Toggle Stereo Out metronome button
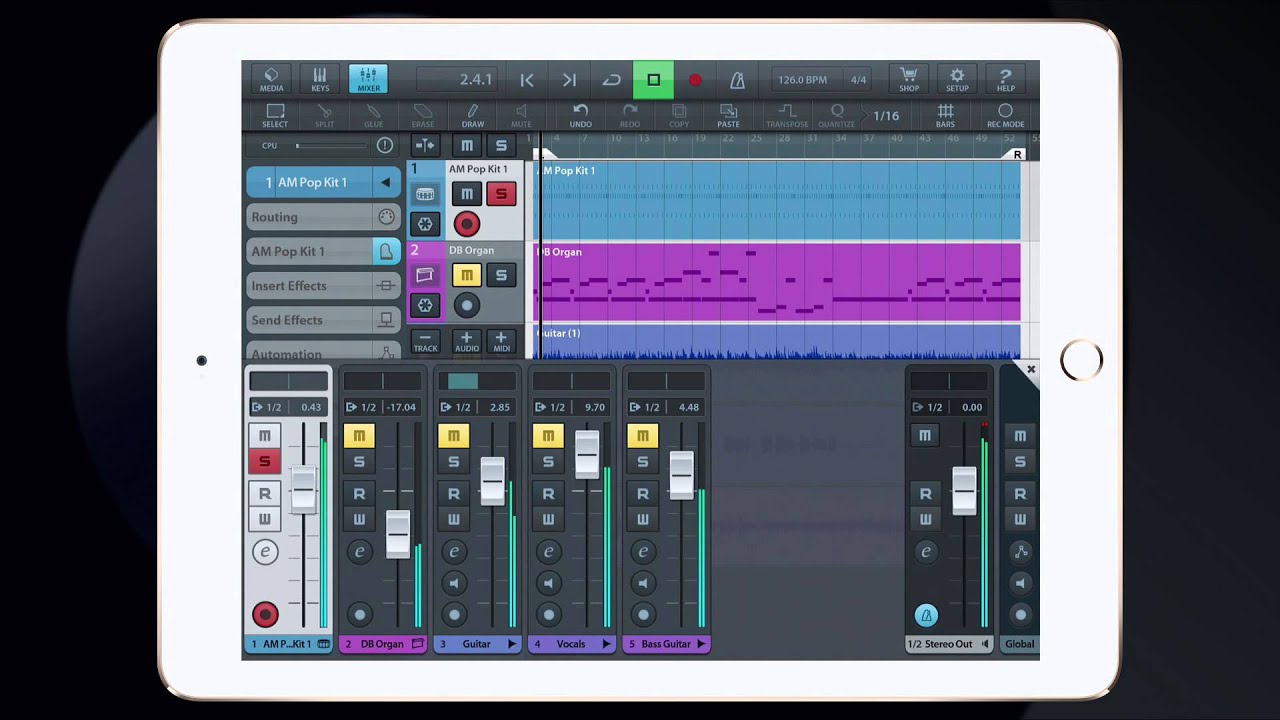1280x720 pixels. [x=926, y=615]
